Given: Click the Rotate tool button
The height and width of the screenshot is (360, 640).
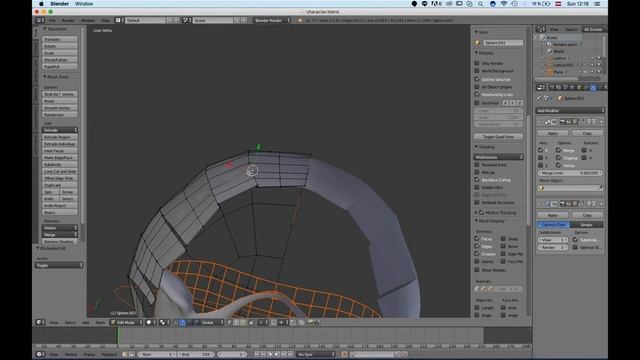Looking at the screenshot, I should (x=60, y=46).
